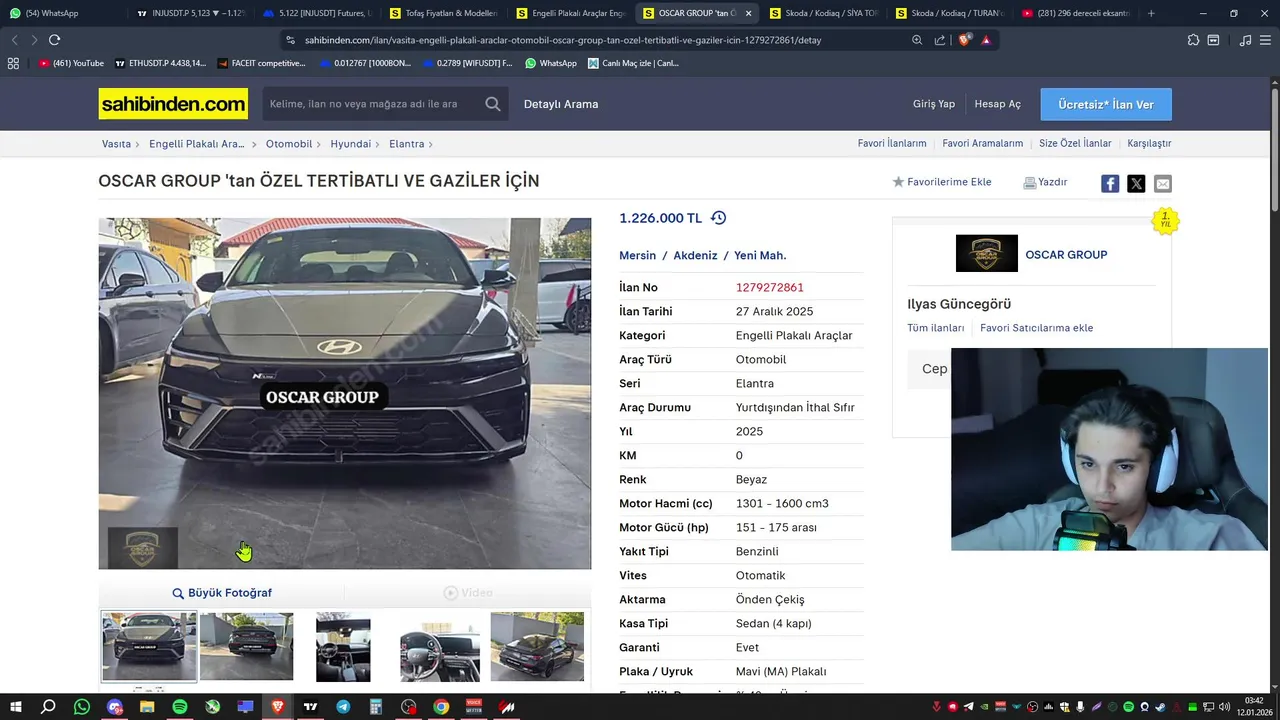The image size is (1280, 720).
Task: Open Büyük Fotoğraf view
Action: coord(222,593)
